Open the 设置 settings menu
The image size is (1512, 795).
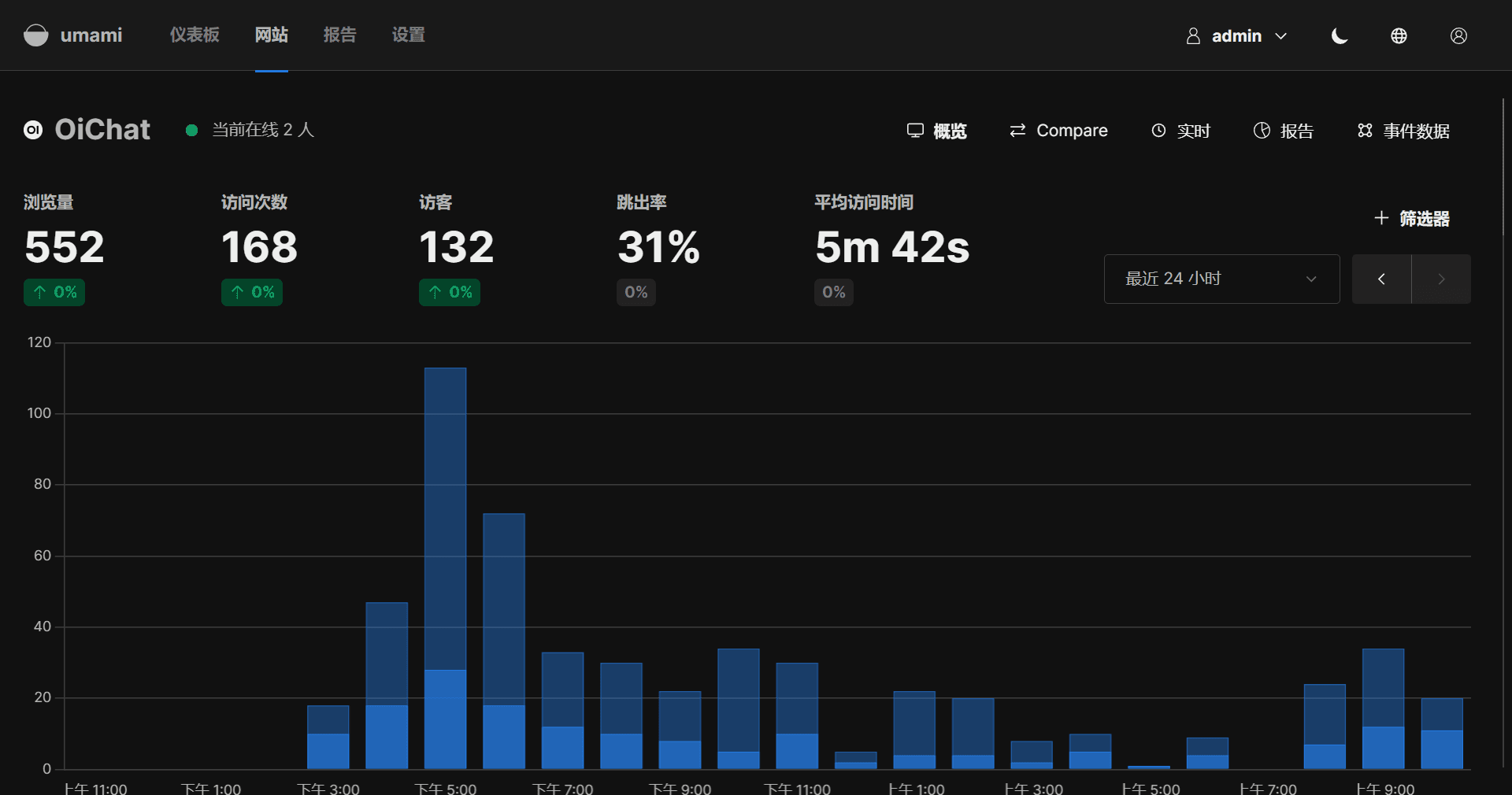click(x=408, y=35)
